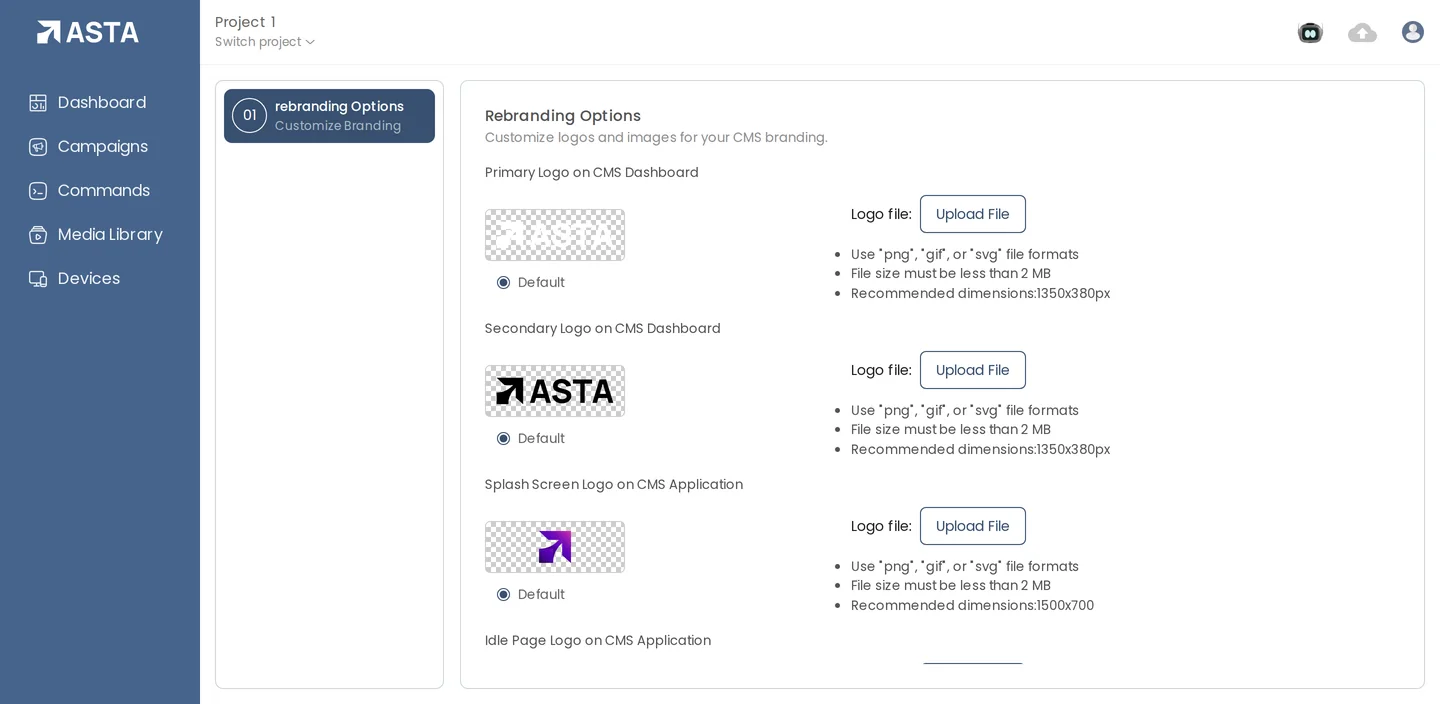Click the Secondary Logo black ASTA thumbnail
Viewport: 1440px width, 704px height.
[x=555, y=391]
